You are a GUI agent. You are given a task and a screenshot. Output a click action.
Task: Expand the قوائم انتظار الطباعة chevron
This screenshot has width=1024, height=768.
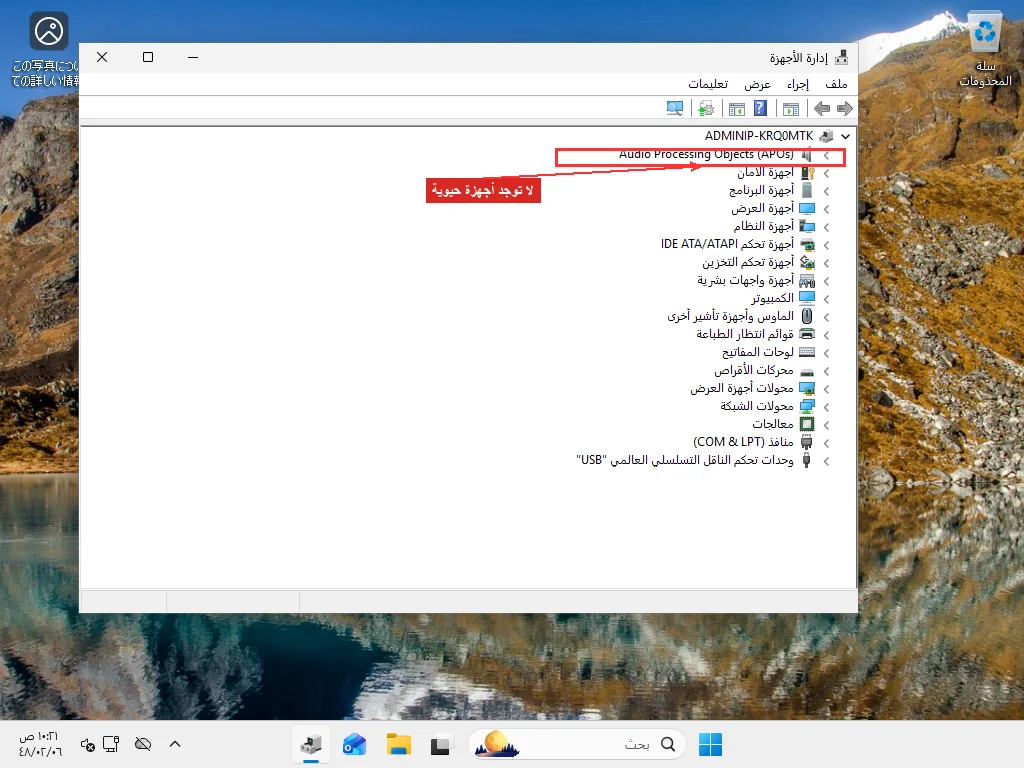pos(827,335)
